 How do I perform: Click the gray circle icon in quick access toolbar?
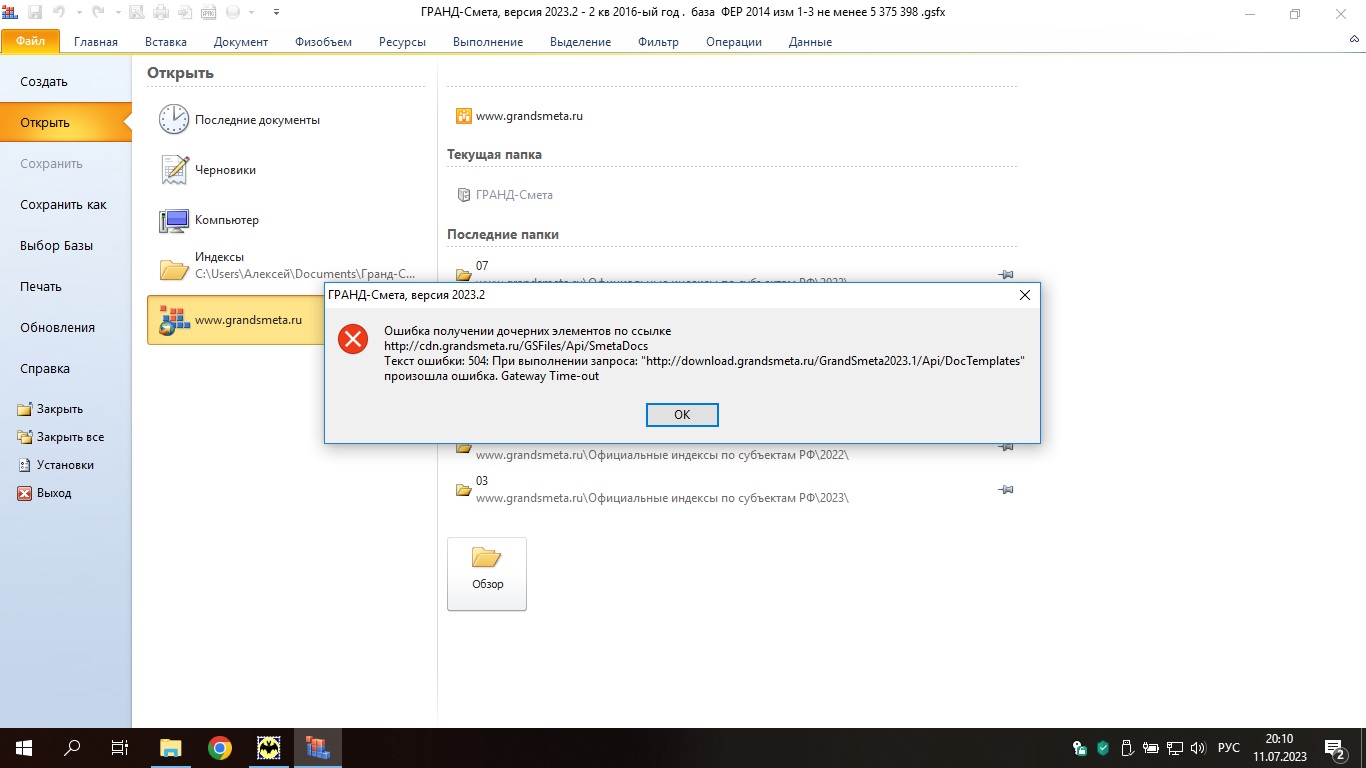(x=233, y=13)
